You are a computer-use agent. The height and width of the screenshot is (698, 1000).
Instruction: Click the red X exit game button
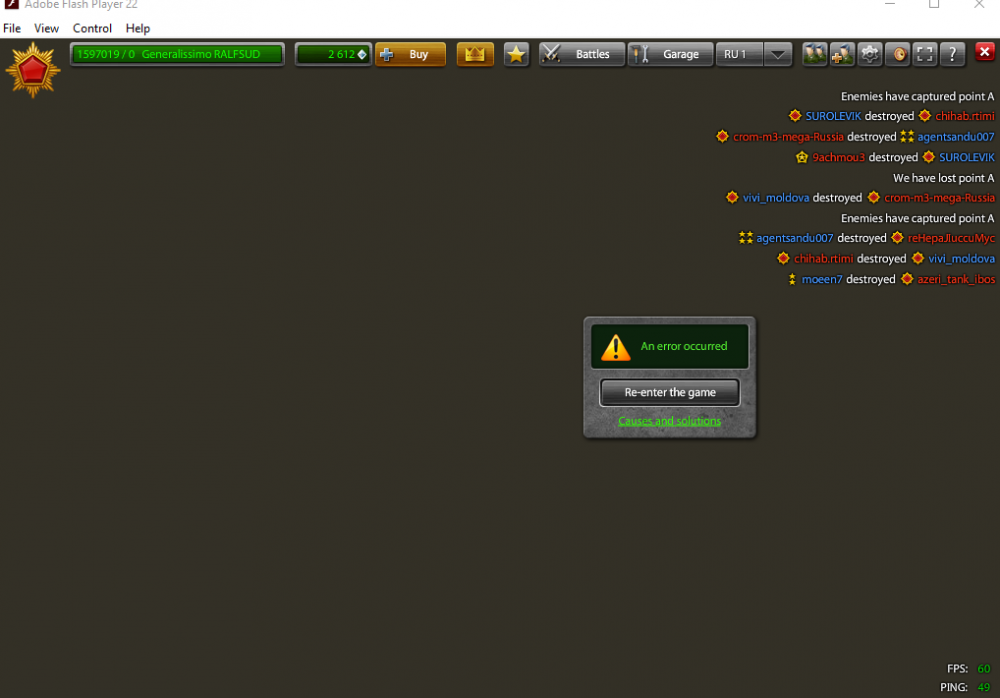click(985, 53)
